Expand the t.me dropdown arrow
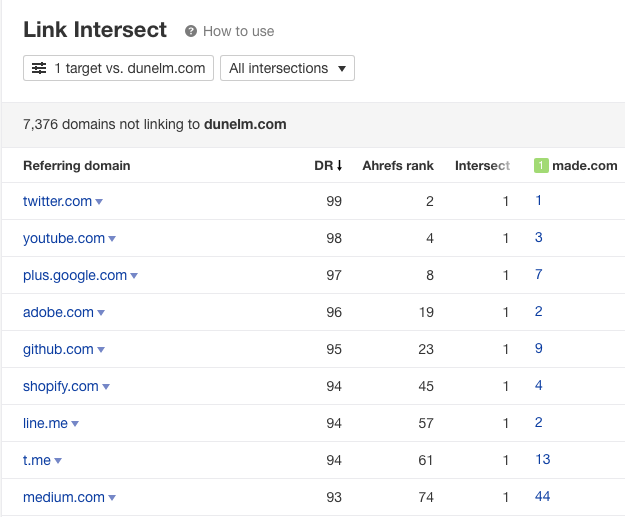This screenshot has width=625, height=517. coord(58,461)
